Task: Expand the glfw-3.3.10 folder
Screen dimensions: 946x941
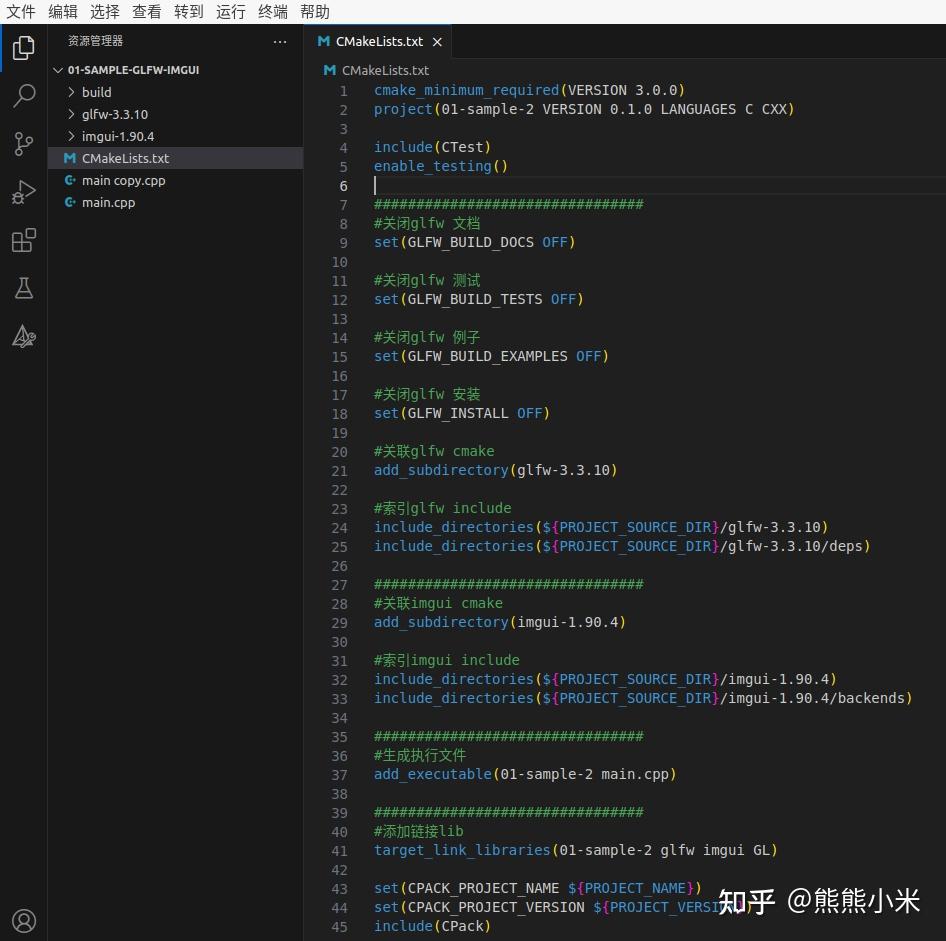Action: click(x=110, y=113)
